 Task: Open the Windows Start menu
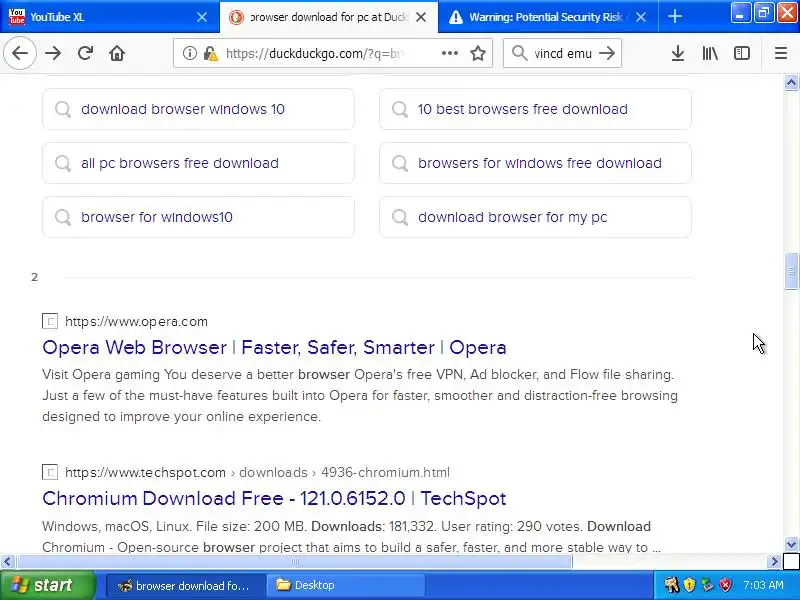click(x=47, y=585)
